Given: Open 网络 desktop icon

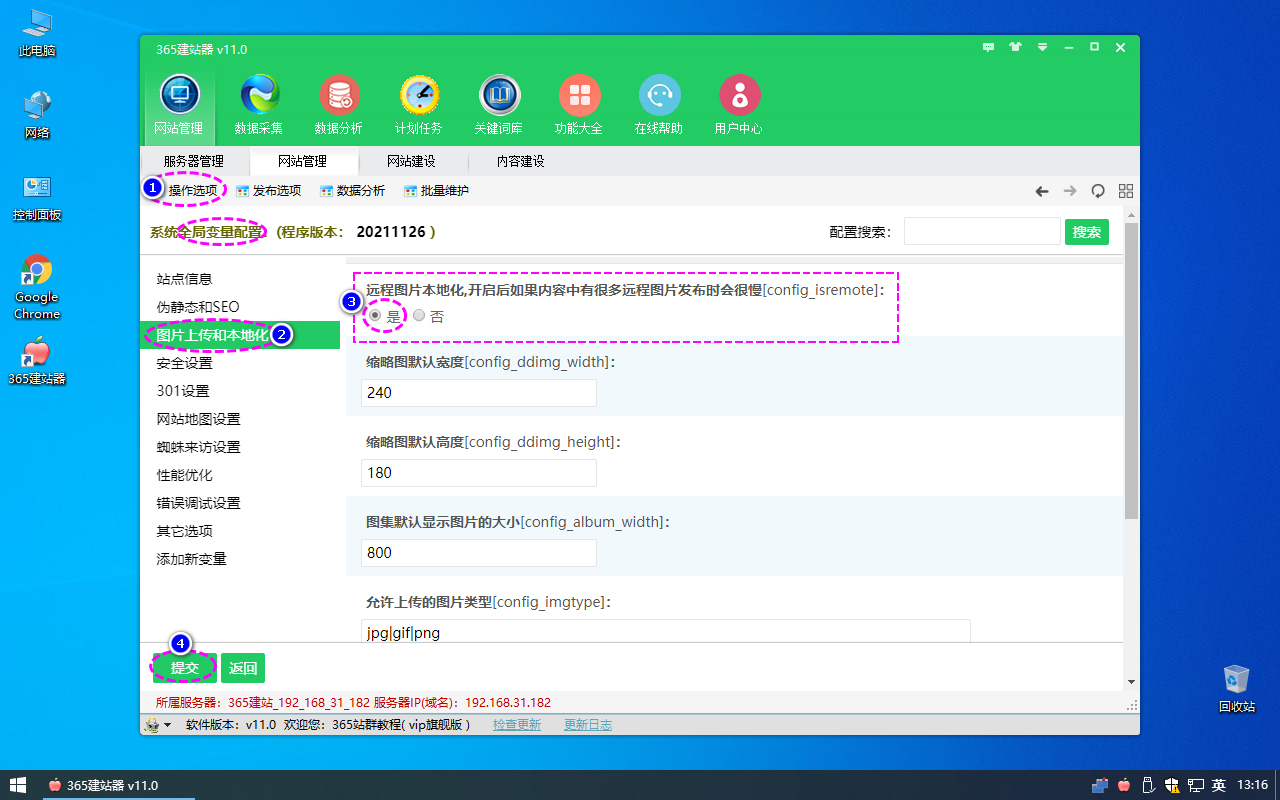Looking at the screenshot, I should click(37, 115).
